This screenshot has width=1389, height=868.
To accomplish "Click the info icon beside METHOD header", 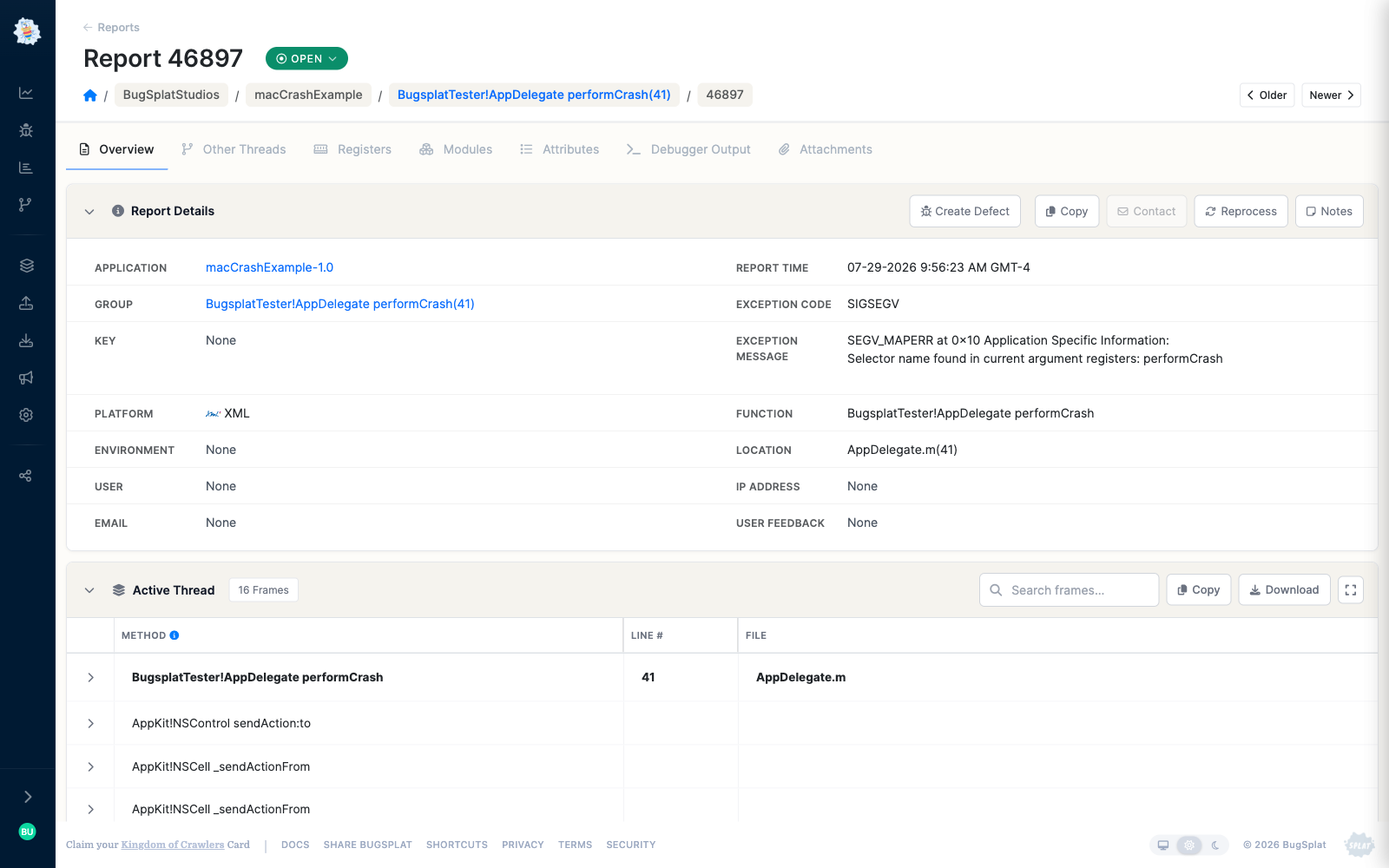I will 174,635.
